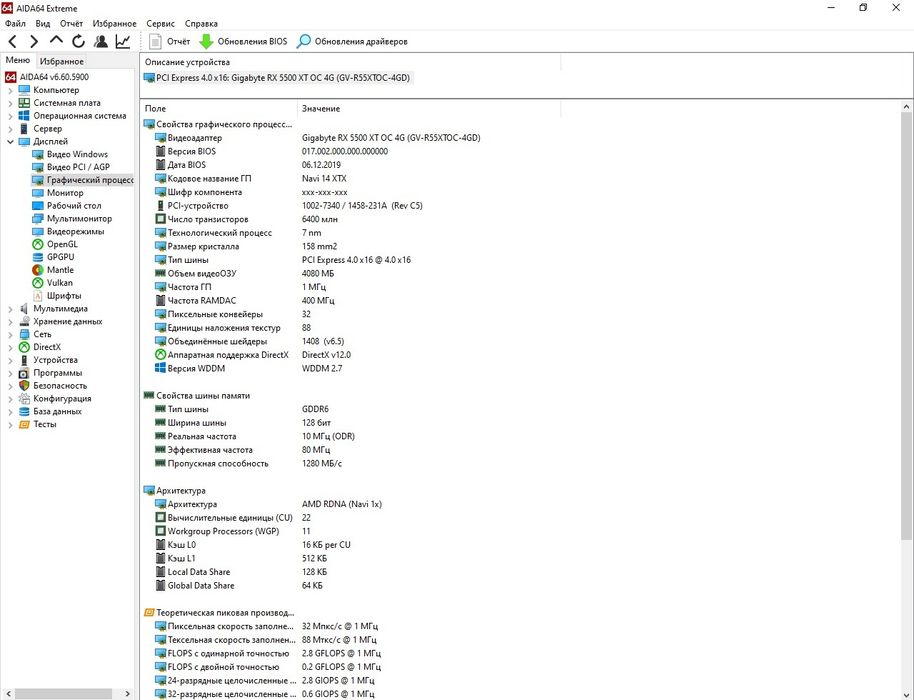Click sidebar horizontal scrollbar right arrow
Image resolution: width=914 pixels, height=700 pixels.
pos(128,694)
